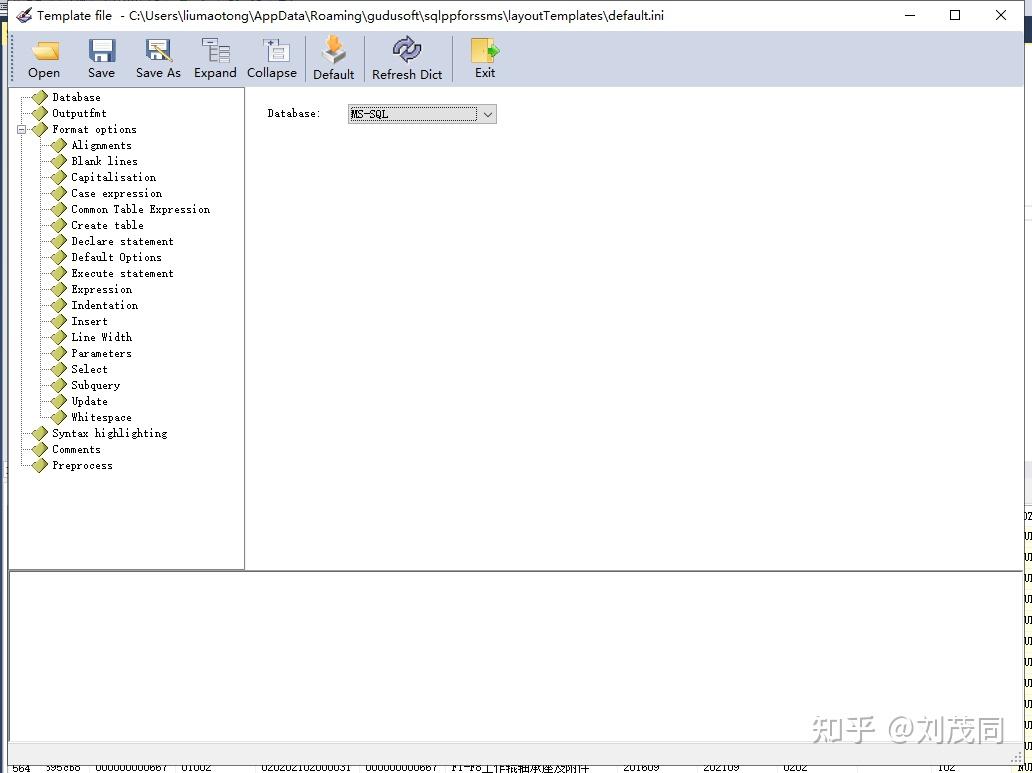Image resolution: width=1032 pixels, height=773 pixels.
Task: Select the Common Table Expression node
Action: [x=140, y=209]
